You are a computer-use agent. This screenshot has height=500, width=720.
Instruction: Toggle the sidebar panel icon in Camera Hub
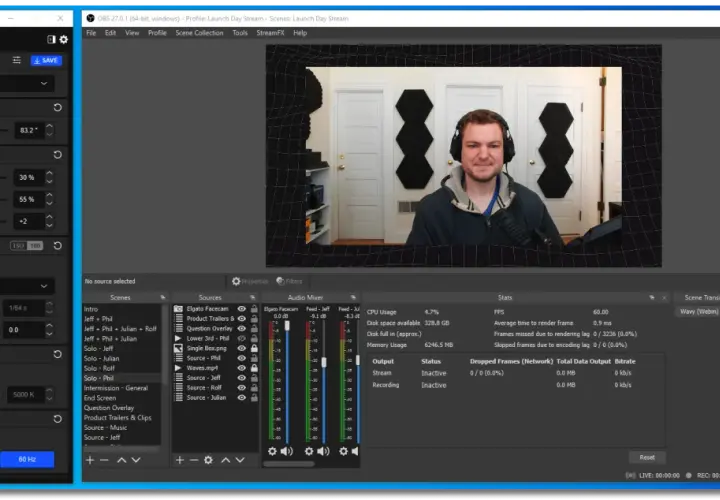click(51, 39)
